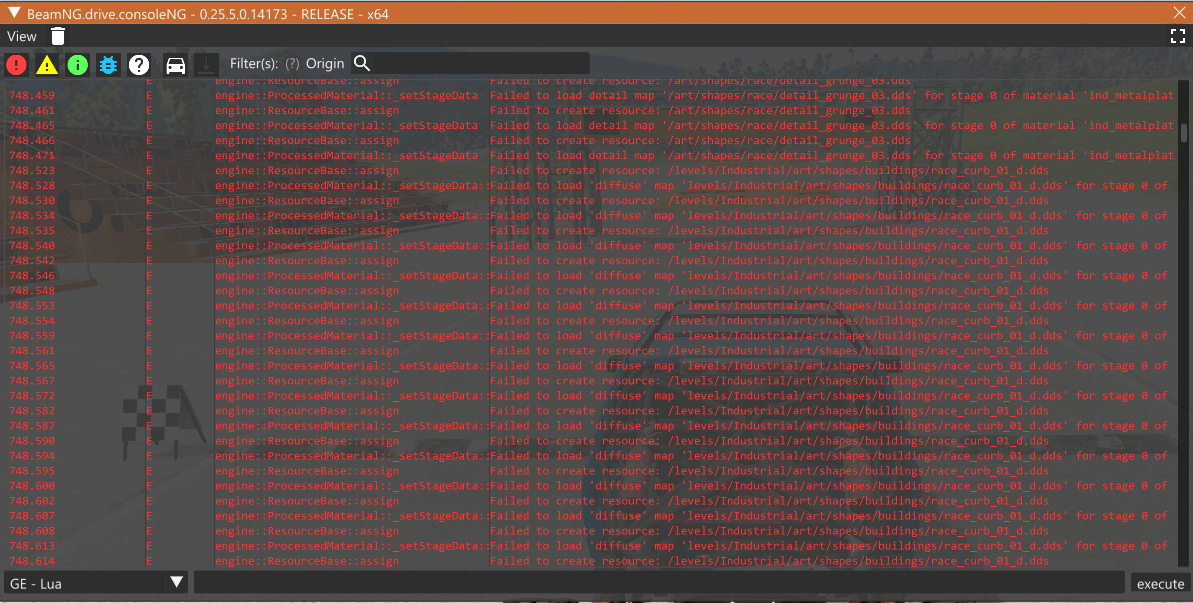The width and height of the screenshot is (1193, 603).
Task: Click the fullscreen expand icon
Action: point(1178,36)
